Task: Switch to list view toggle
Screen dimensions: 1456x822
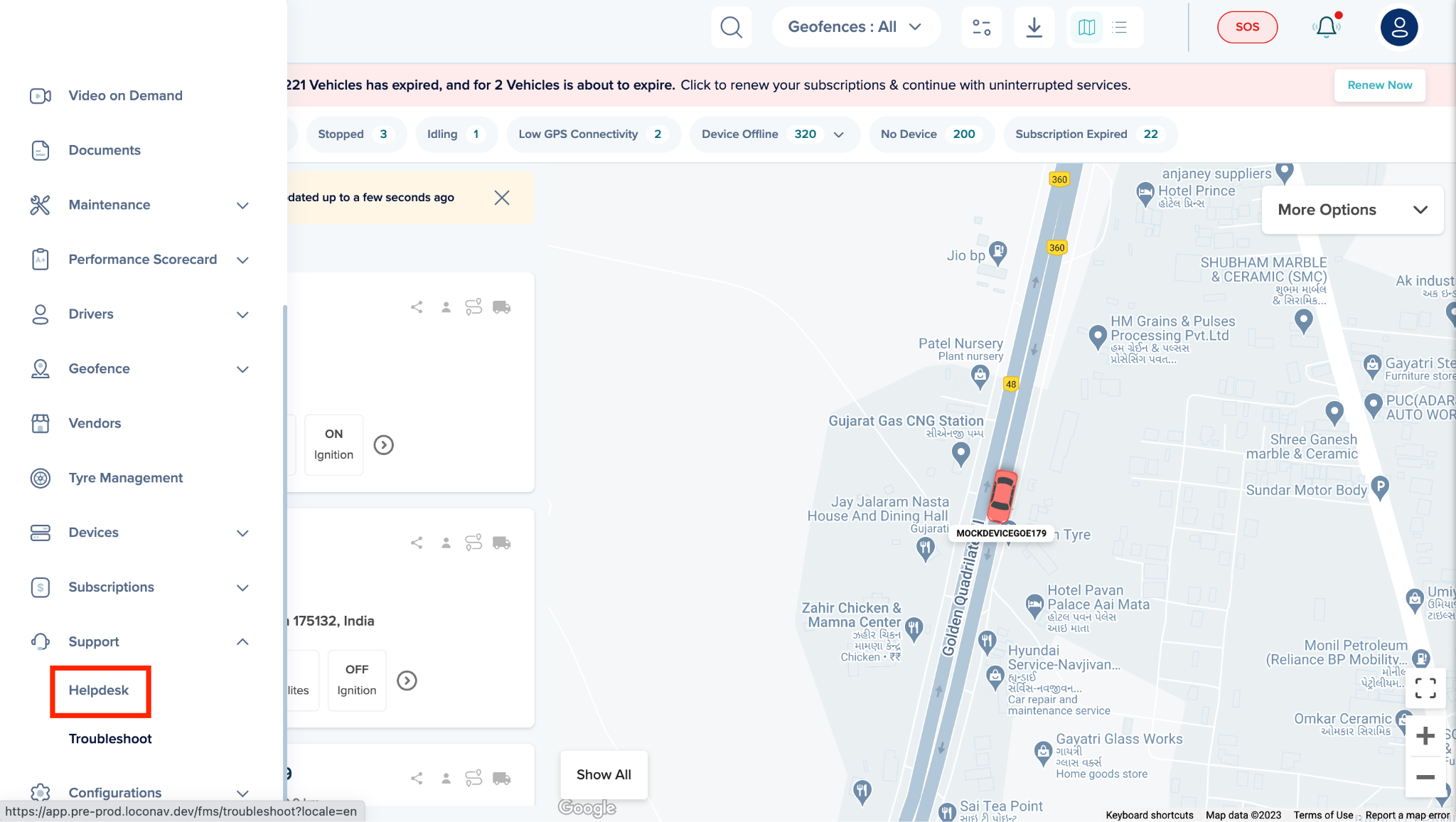Action: pyautogui.click(x=1120, y=27)
